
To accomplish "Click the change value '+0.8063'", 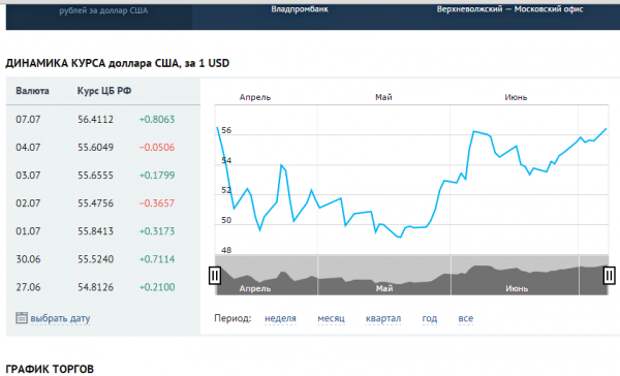I will pyautogui.click(x=157, y=119).
